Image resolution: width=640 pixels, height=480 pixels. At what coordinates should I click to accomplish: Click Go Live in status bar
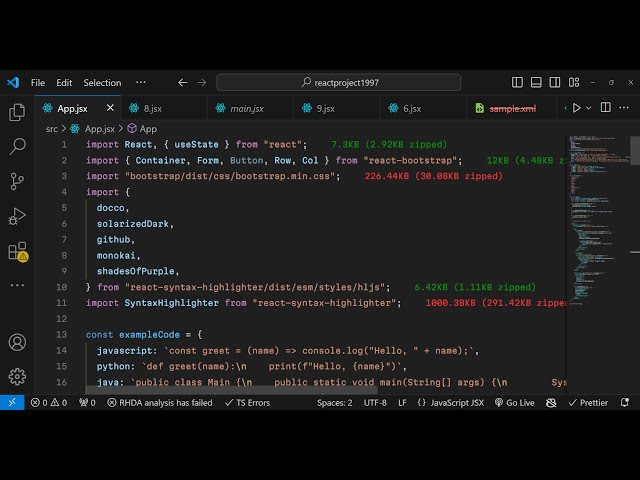pos(515,403)
